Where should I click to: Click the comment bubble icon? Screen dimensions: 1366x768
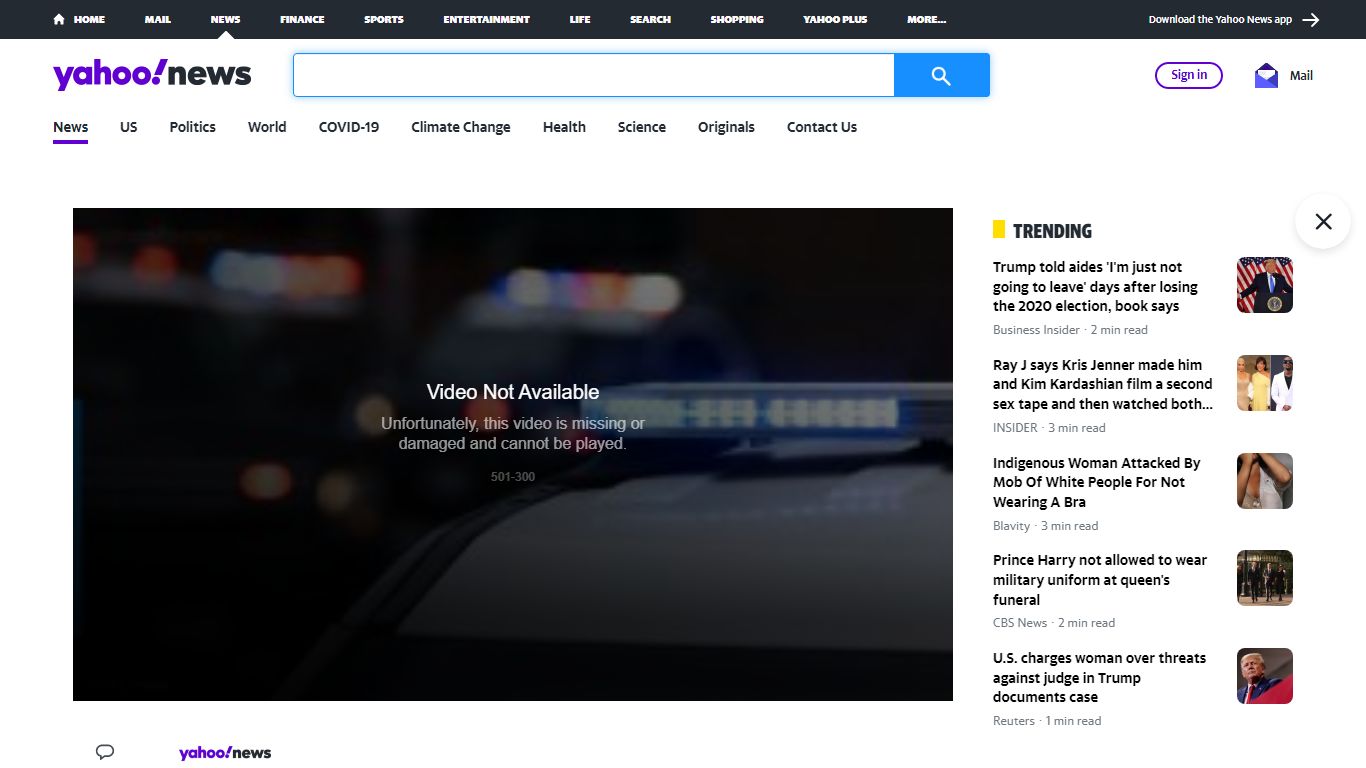(x=105, y=752)
